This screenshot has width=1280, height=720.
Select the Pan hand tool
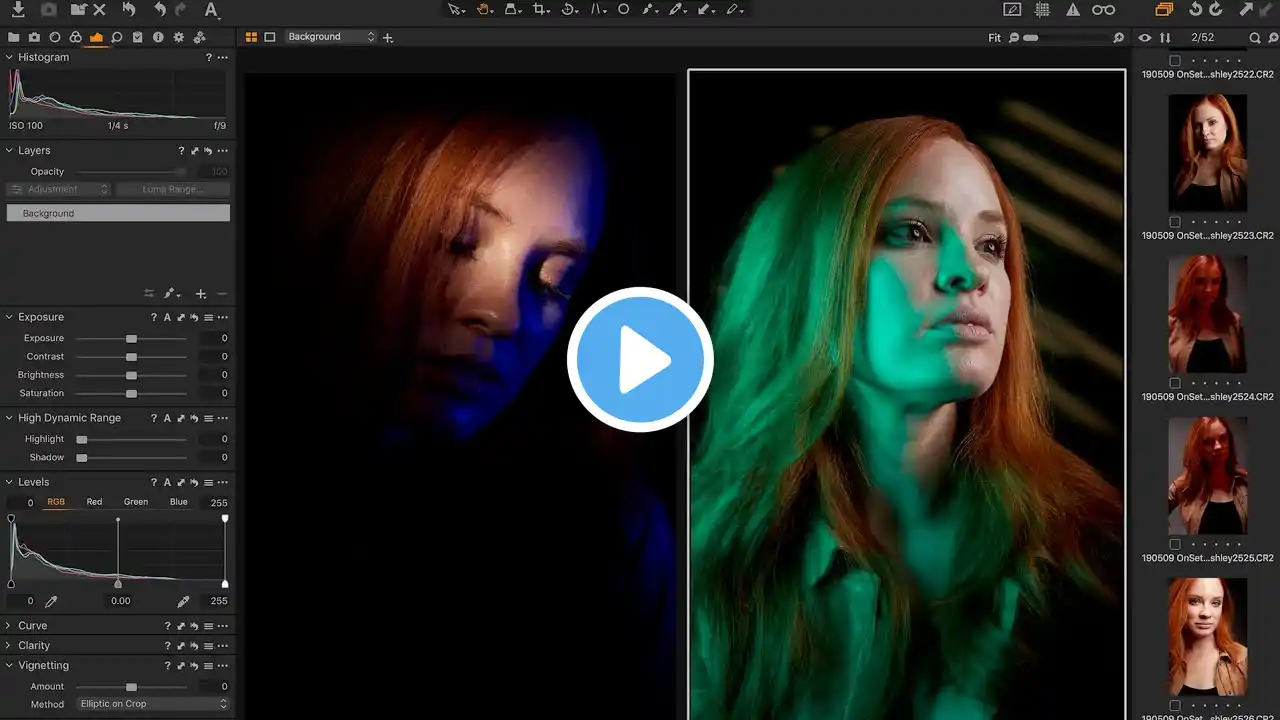point(484,10)
